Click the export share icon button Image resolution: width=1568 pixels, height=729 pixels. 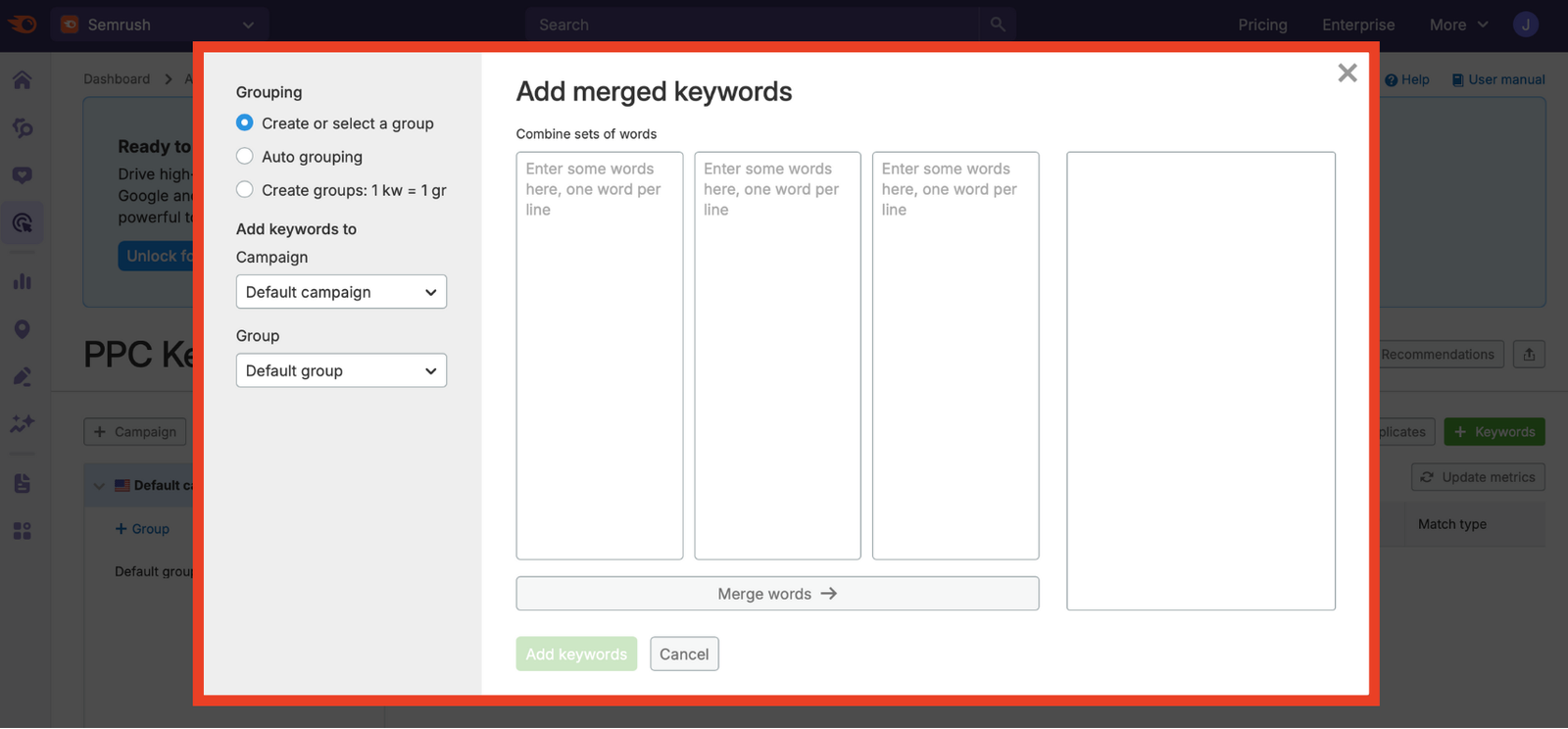click(x=1529, y=355)
